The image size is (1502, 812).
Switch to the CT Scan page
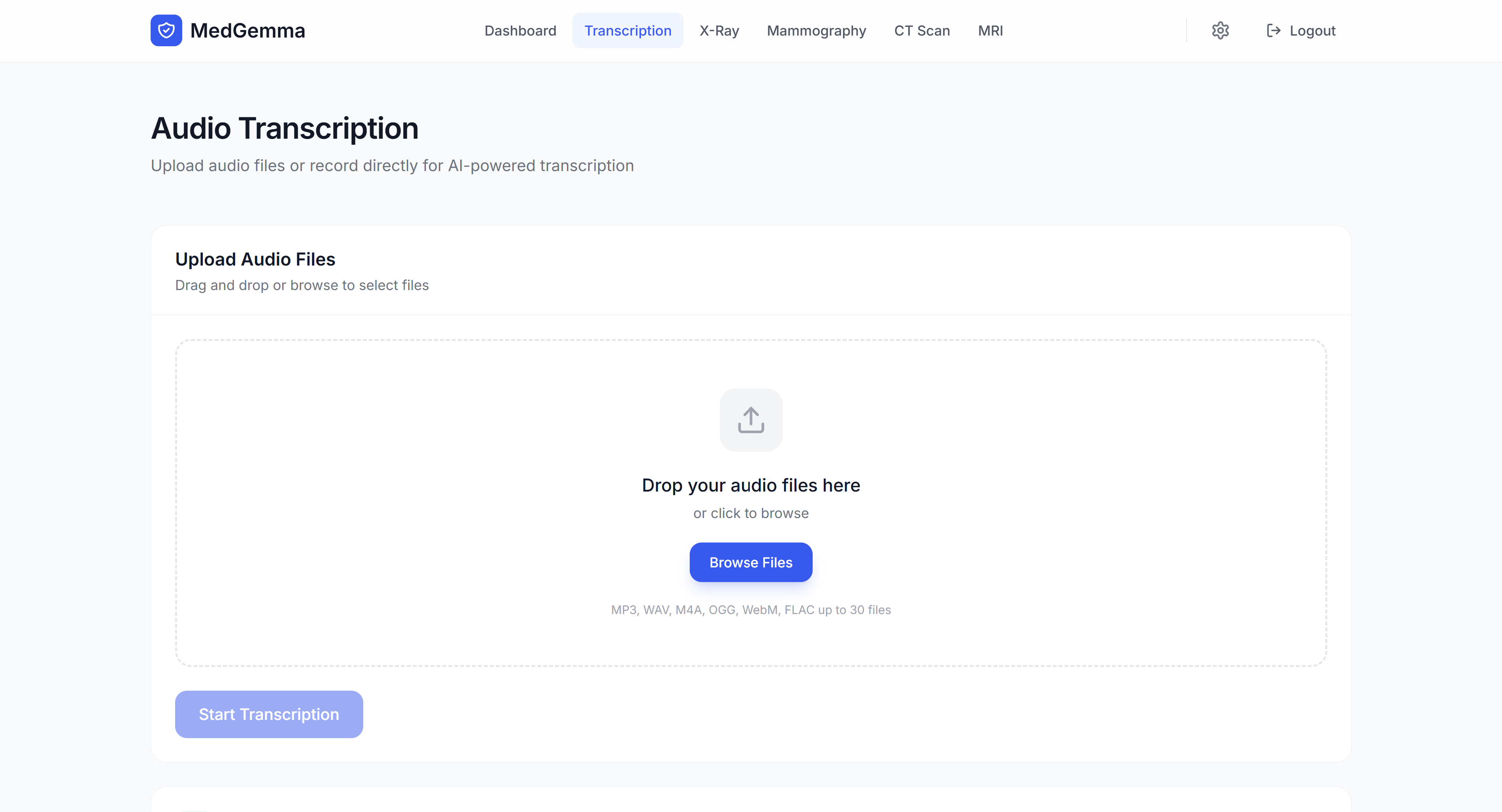[x=922, y=30]
